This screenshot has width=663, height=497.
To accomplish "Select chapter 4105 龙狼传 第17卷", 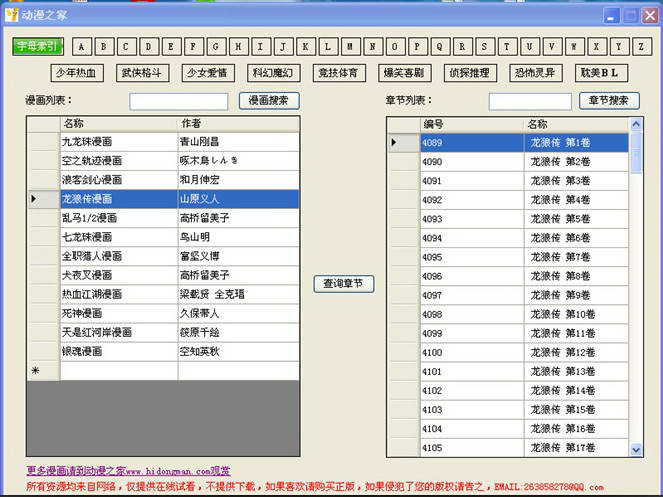I will pyautogui.click(x=508, y=448).
